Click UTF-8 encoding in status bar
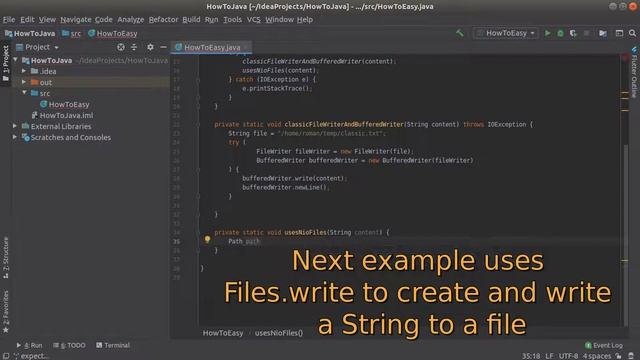The height and width of the screenshot is (360, 640). (x=568, y=356)
